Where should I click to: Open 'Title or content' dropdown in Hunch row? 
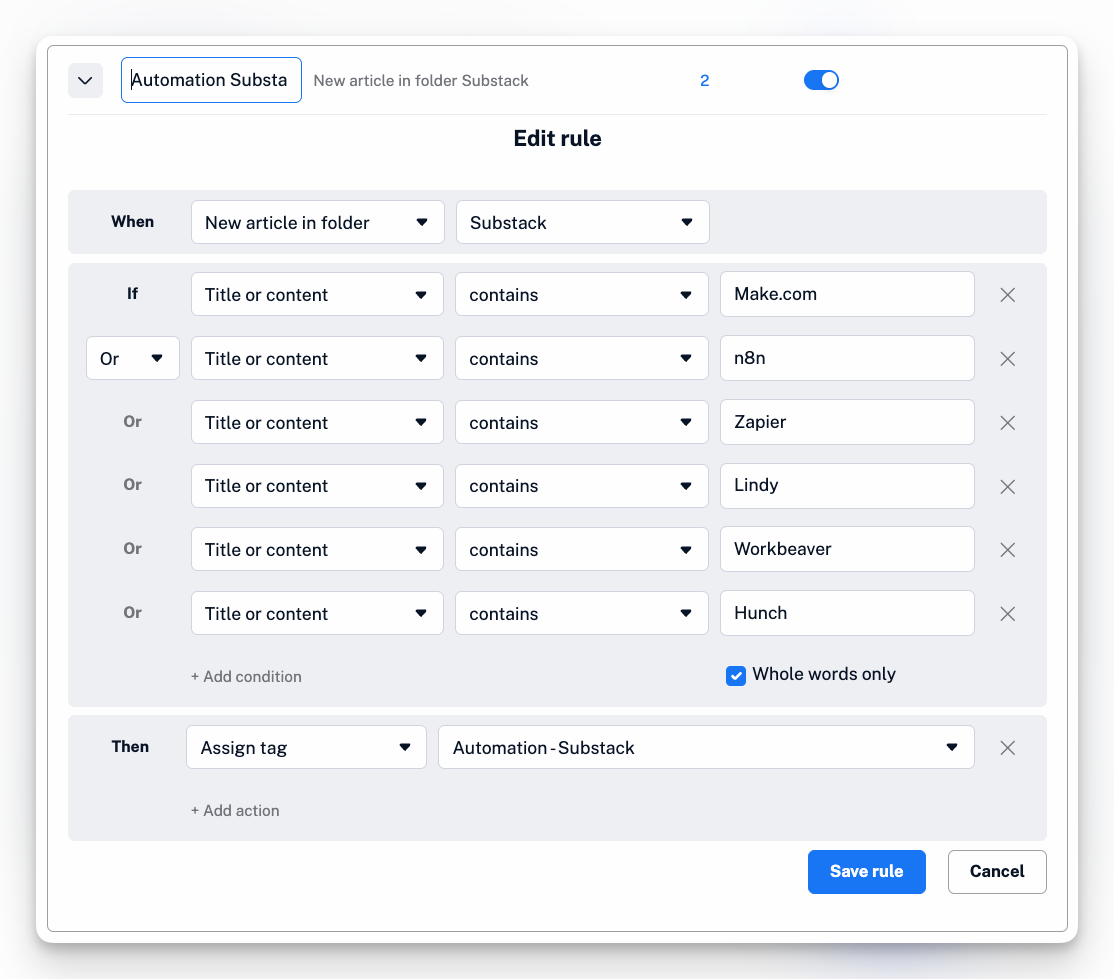pos(318,613)
